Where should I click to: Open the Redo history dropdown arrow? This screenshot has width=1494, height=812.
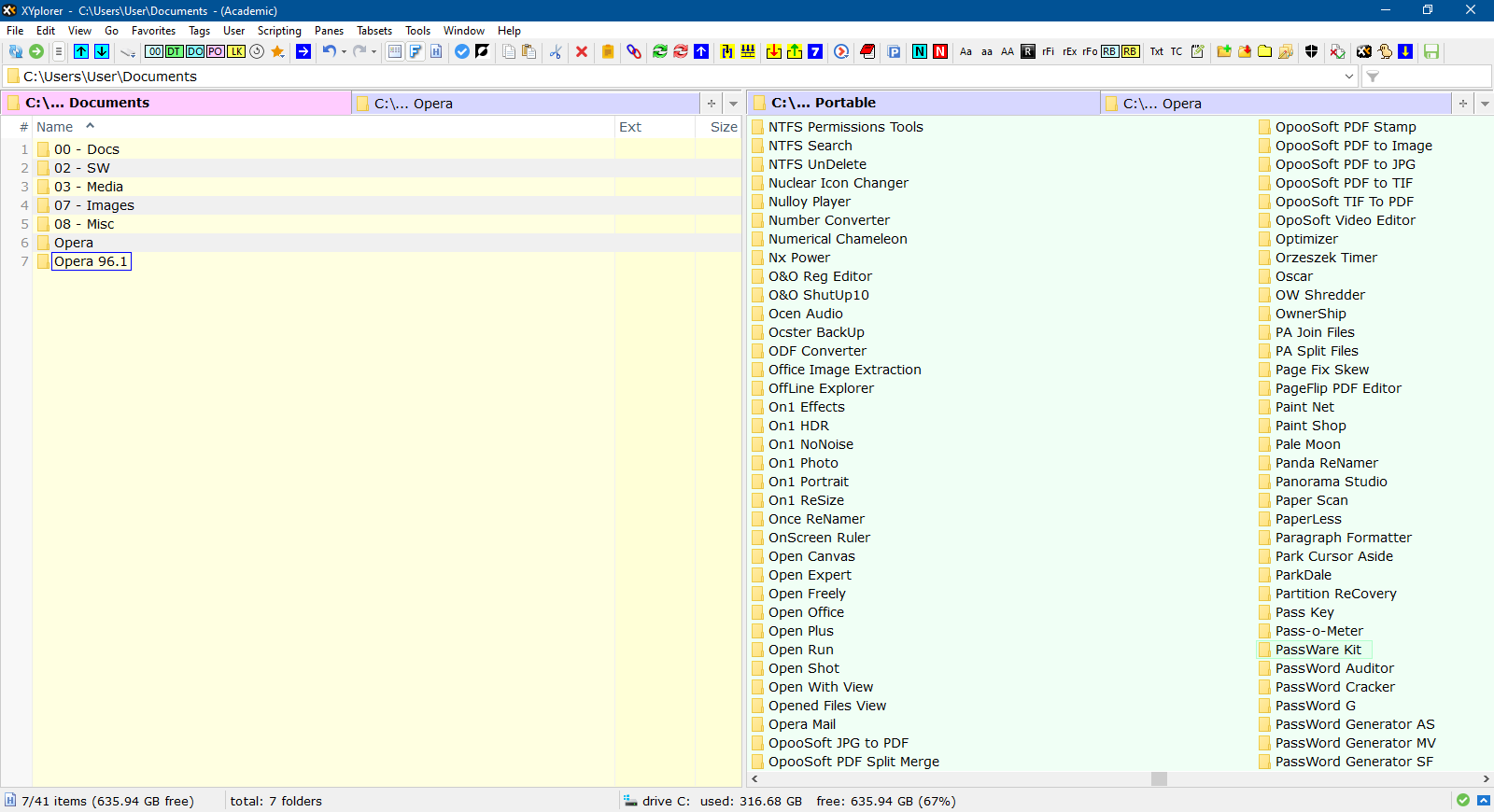tap(373, 51)
